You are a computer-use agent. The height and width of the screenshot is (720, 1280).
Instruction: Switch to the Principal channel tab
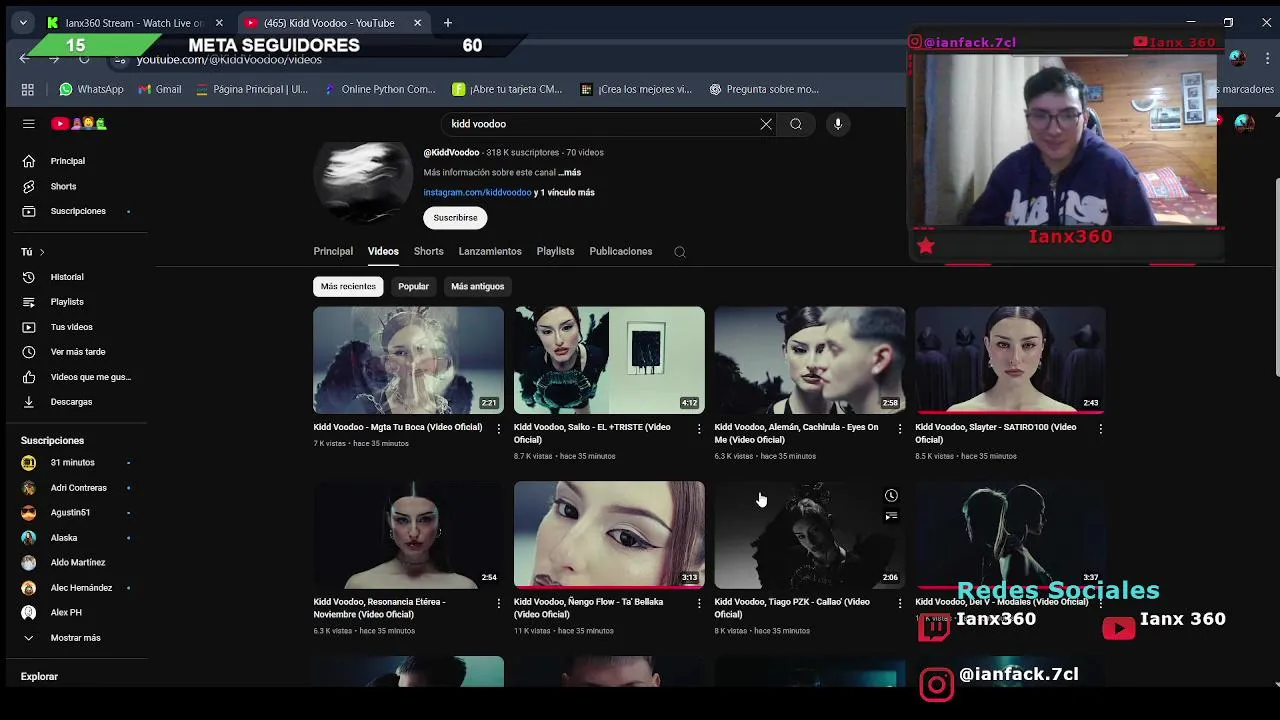coord(333,251)
